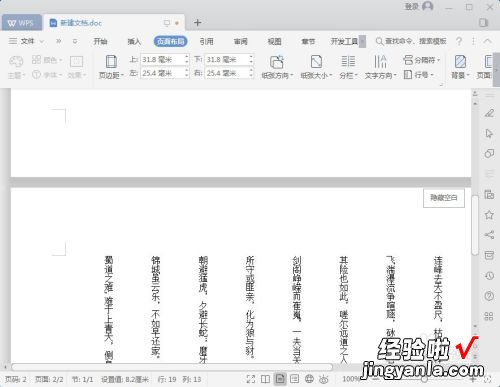The height and width of the screenshot is (387, 500).
Task: Click the bottom margin 31.8 毫米 field
Action: click(227, 60)
